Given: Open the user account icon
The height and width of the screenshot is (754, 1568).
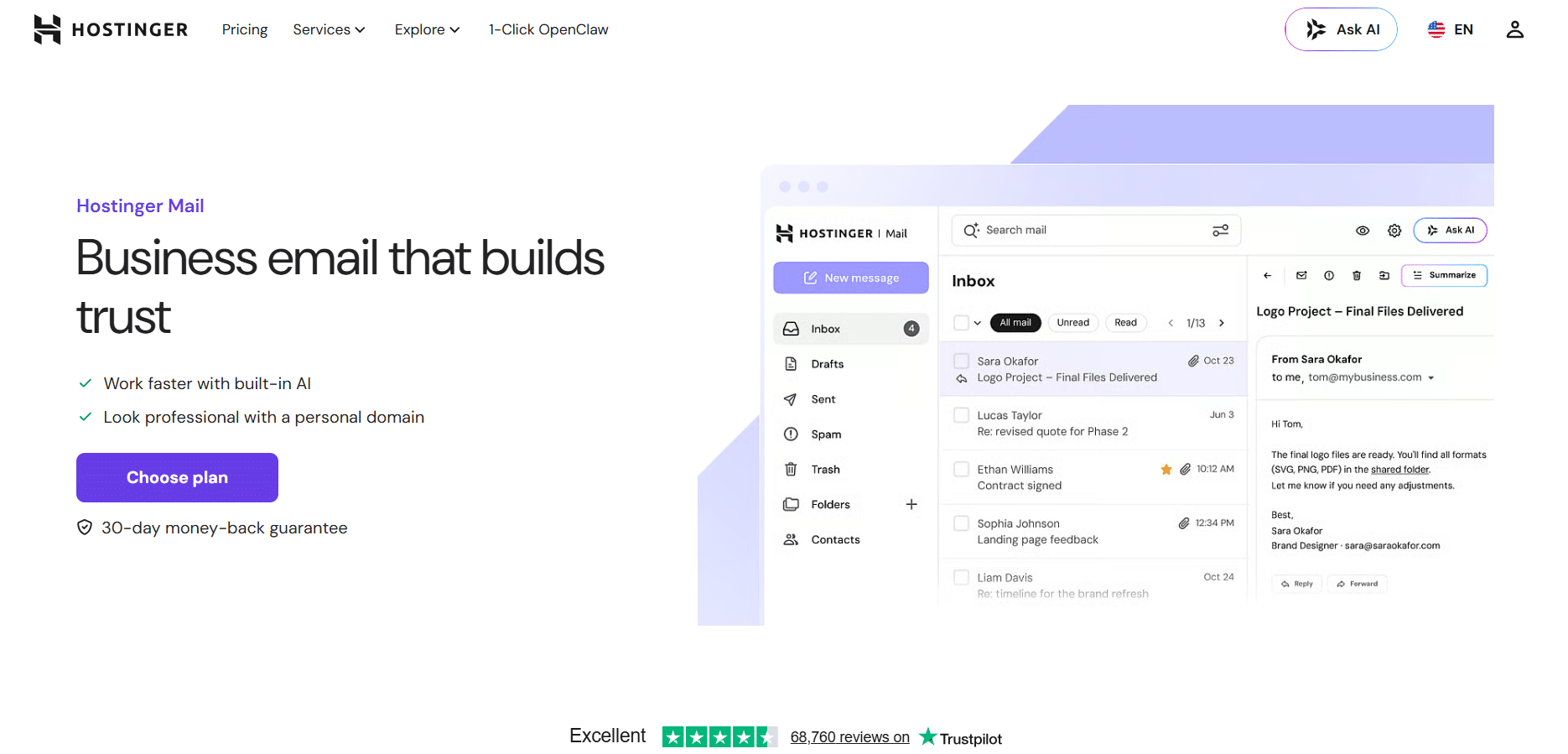Looking at the screenshot, I should coord(1514,29).
